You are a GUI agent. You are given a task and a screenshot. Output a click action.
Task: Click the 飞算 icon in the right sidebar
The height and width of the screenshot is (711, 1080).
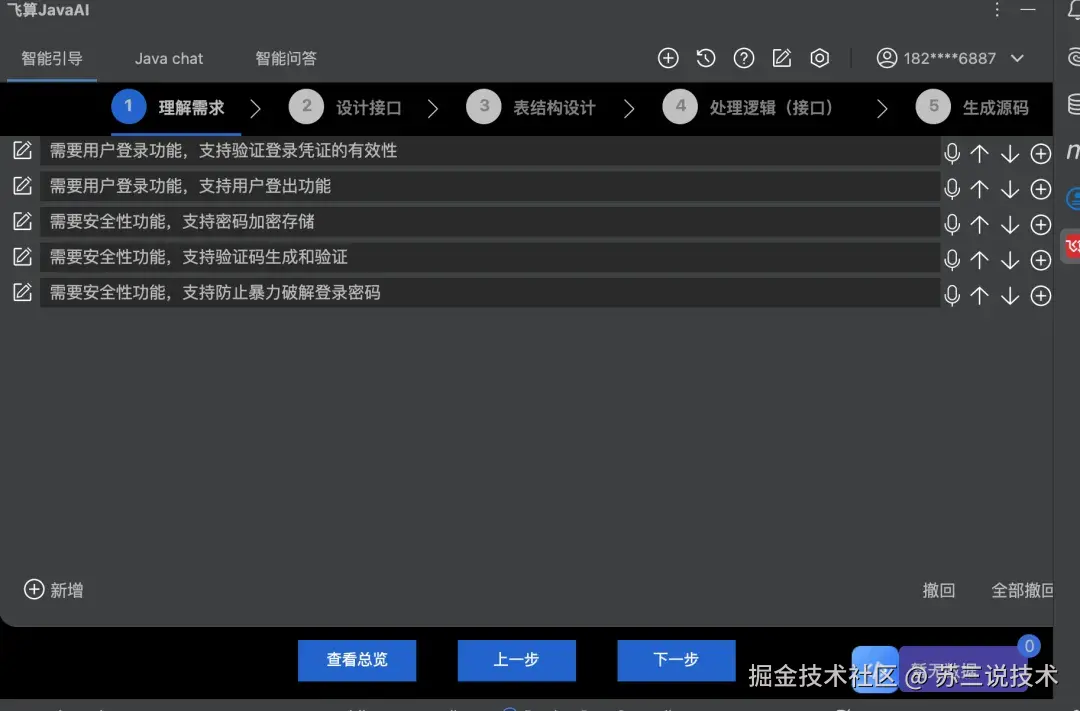click(x=1071, y=245)
